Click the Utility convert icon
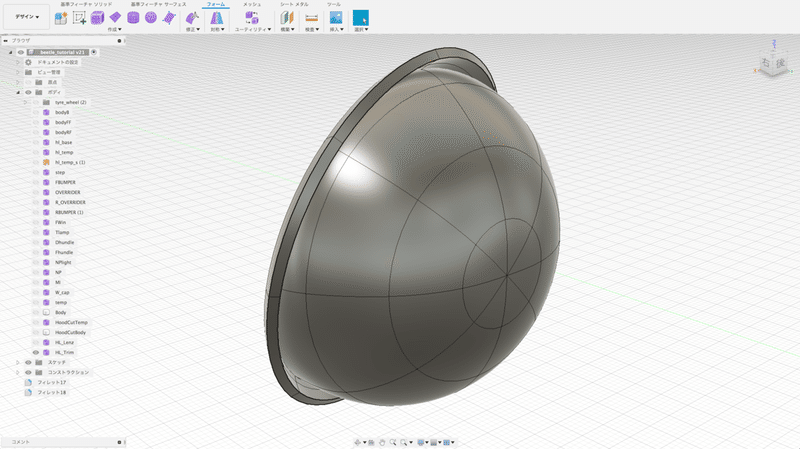 [x=252, y=18]
